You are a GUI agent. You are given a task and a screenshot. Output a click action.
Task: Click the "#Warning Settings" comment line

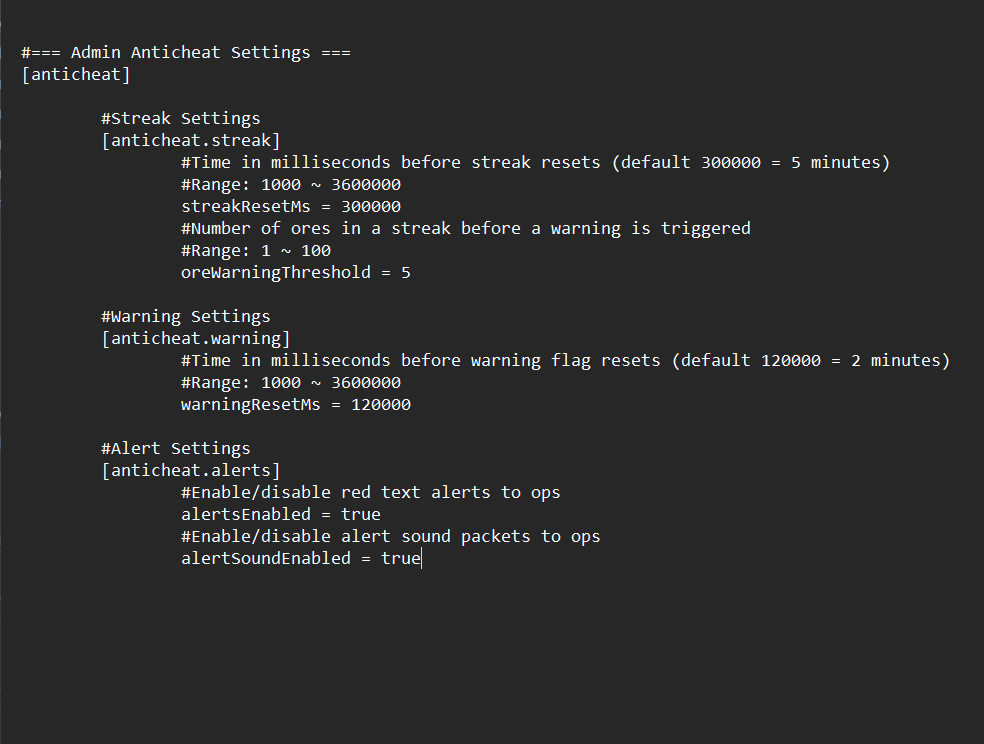185,316
